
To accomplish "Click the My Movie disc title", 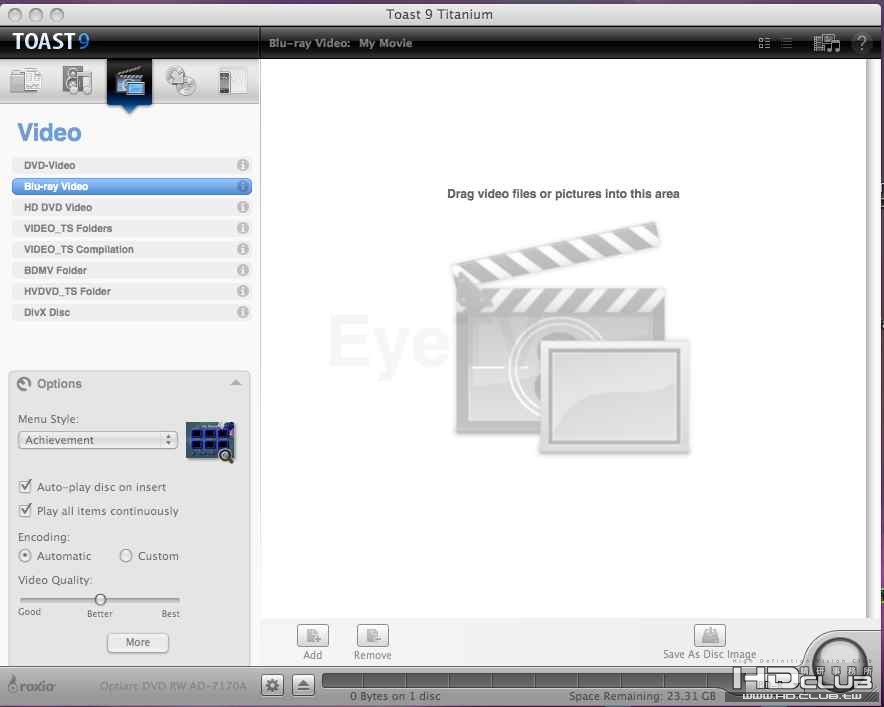I will pos(386,43).
